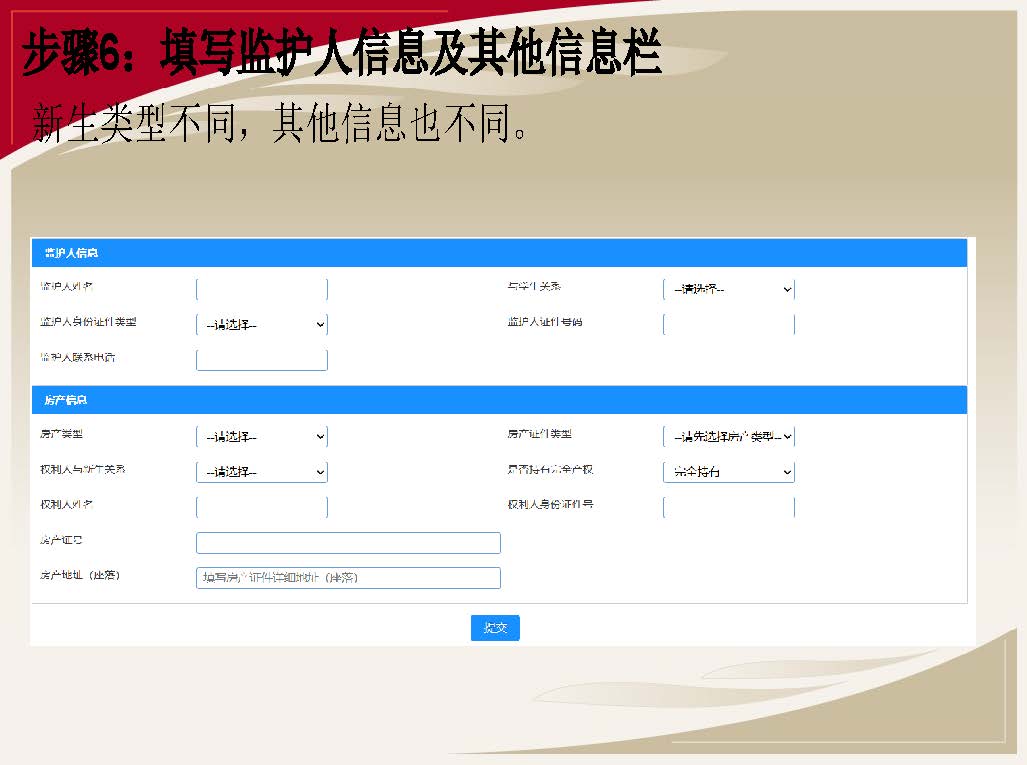Image resolution: width=1027 pixels, height=765 pixels.
Task: Open the 与学生关系 dropdown
Action: point(728,289)
